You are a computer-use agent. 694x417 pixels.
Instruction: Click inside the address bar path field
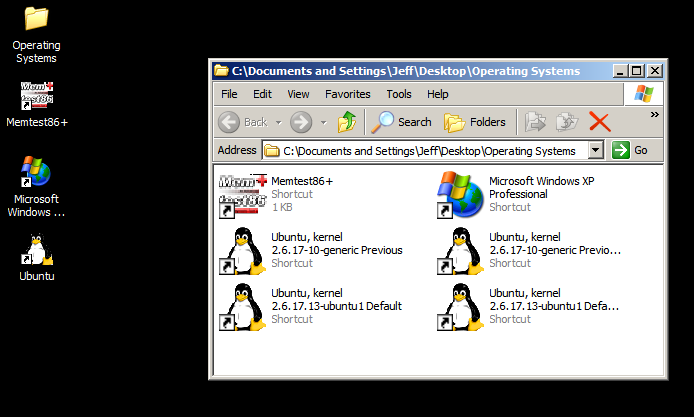430,150
